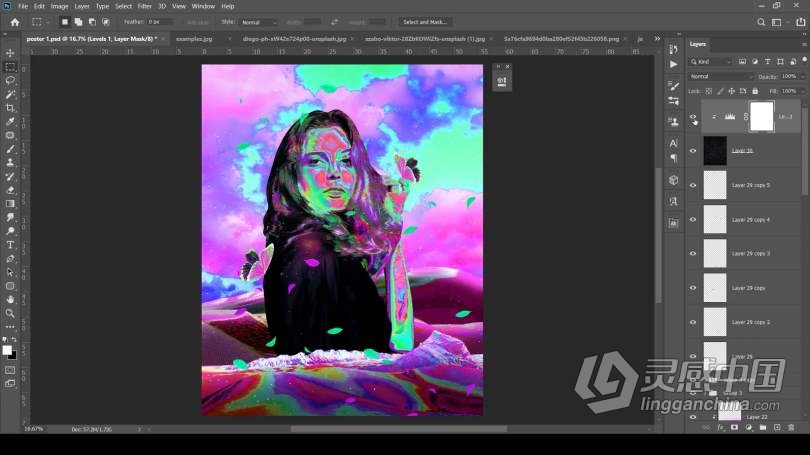Open the Search magnifier in the options bar

pyautogui.click(x=761, y=22)
